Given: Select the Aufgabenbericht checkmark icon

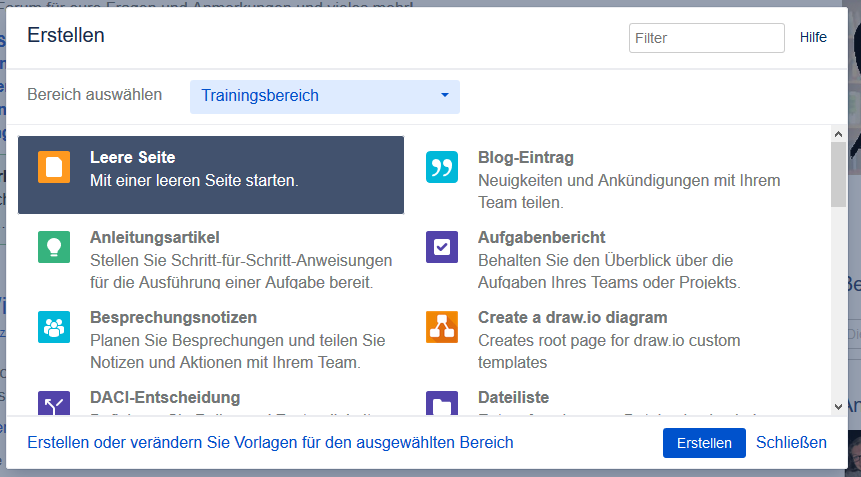Looking at the screenshot, I should pyautogui.click(x=442, y=247).
